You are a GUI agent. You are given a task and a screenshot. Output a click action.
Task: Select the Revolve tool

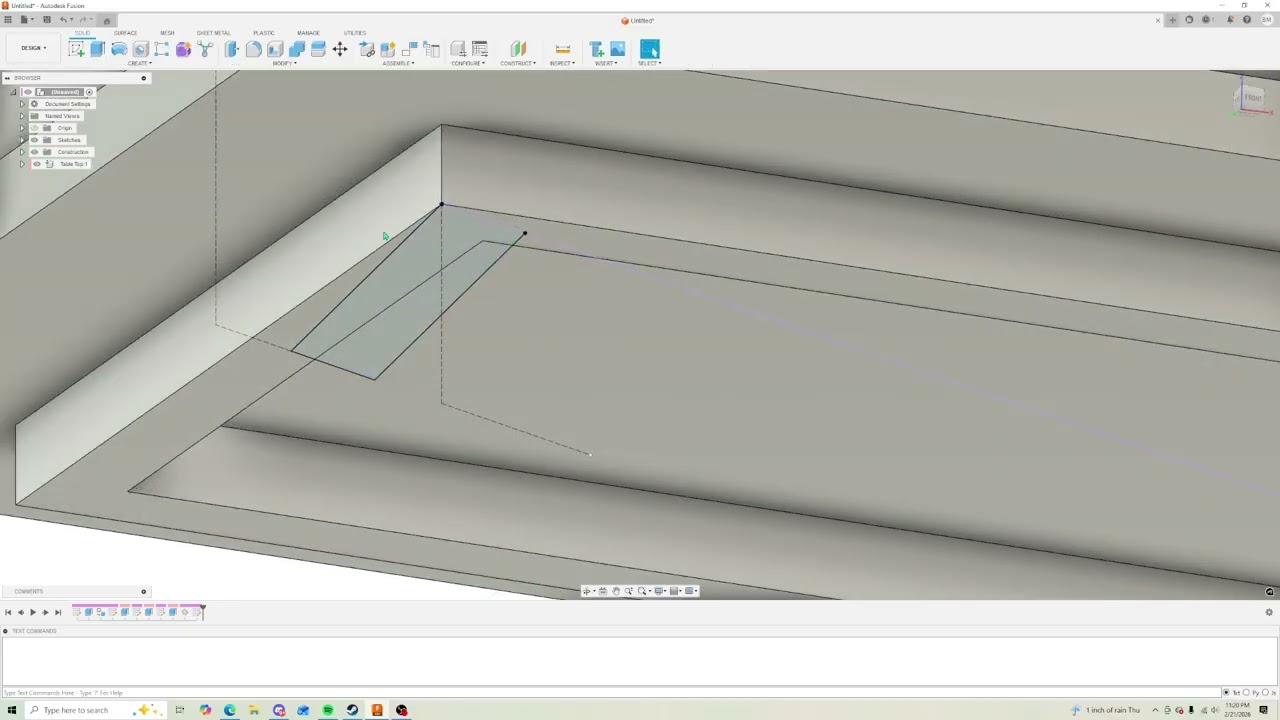tap(119, 49)
